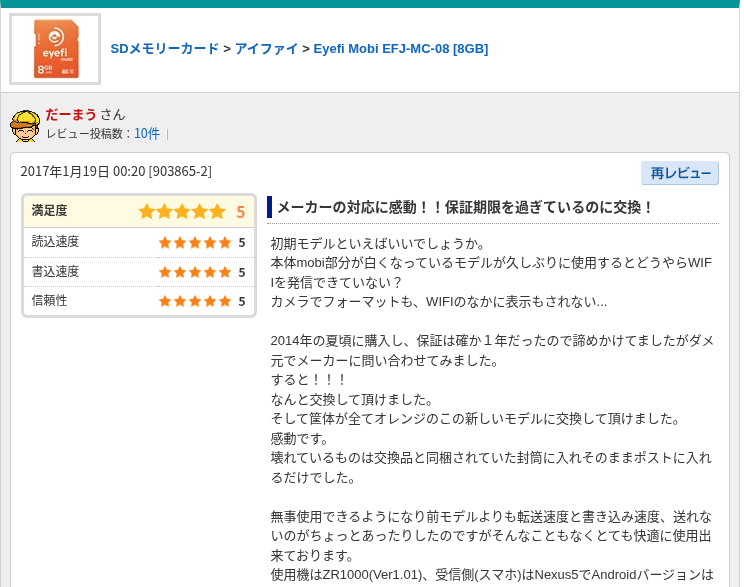Click the 信頼性 star rating
The width and height of the screenshot is (744, 587).
point(195,301)
